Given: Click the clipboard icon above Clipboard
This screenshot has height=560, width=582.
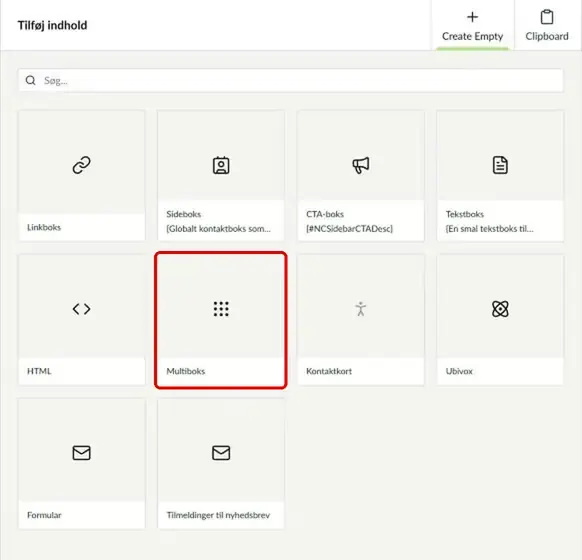Looking at the screenshot, I should point(547,17).
